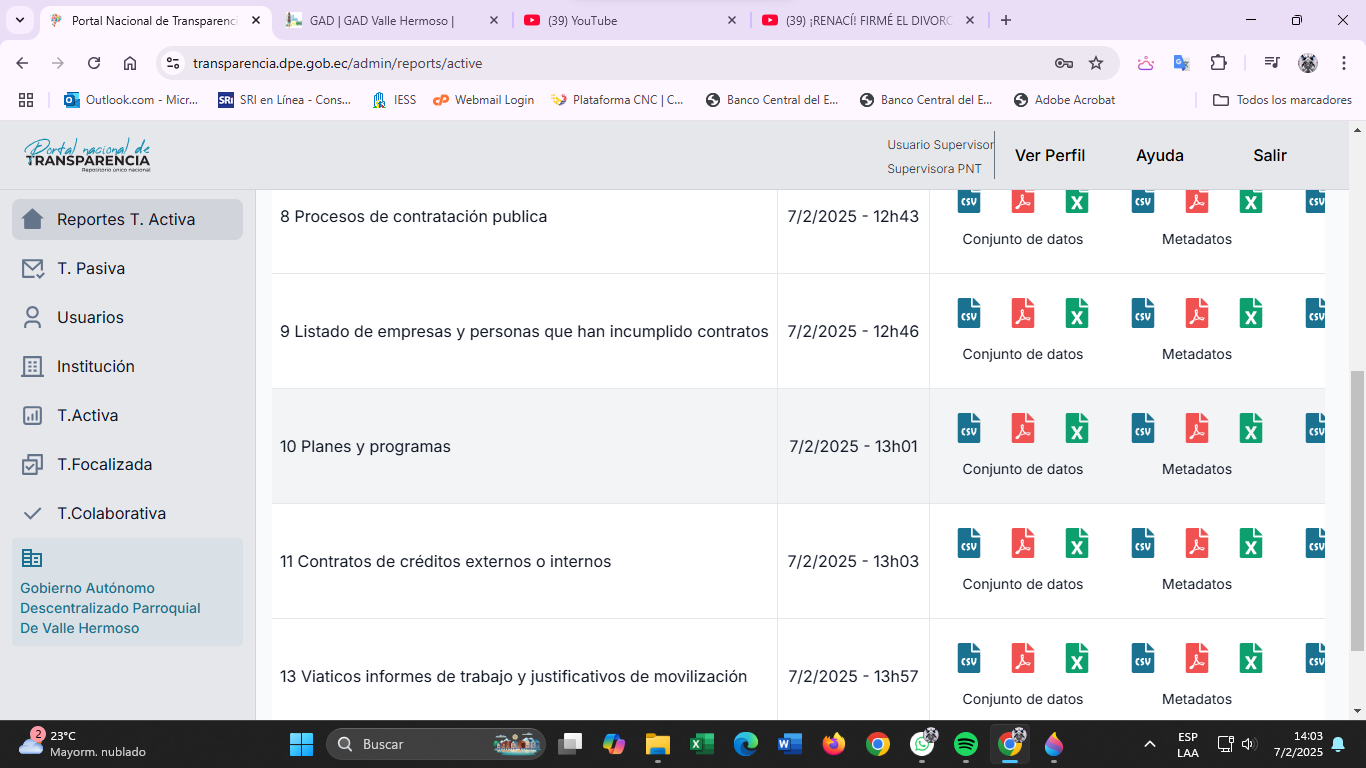This screenshot has width=1366, height=768.
Task: Download Excel metadata for Contratos de créditos
Action: pyautogui.click(x=1250, y=543)
